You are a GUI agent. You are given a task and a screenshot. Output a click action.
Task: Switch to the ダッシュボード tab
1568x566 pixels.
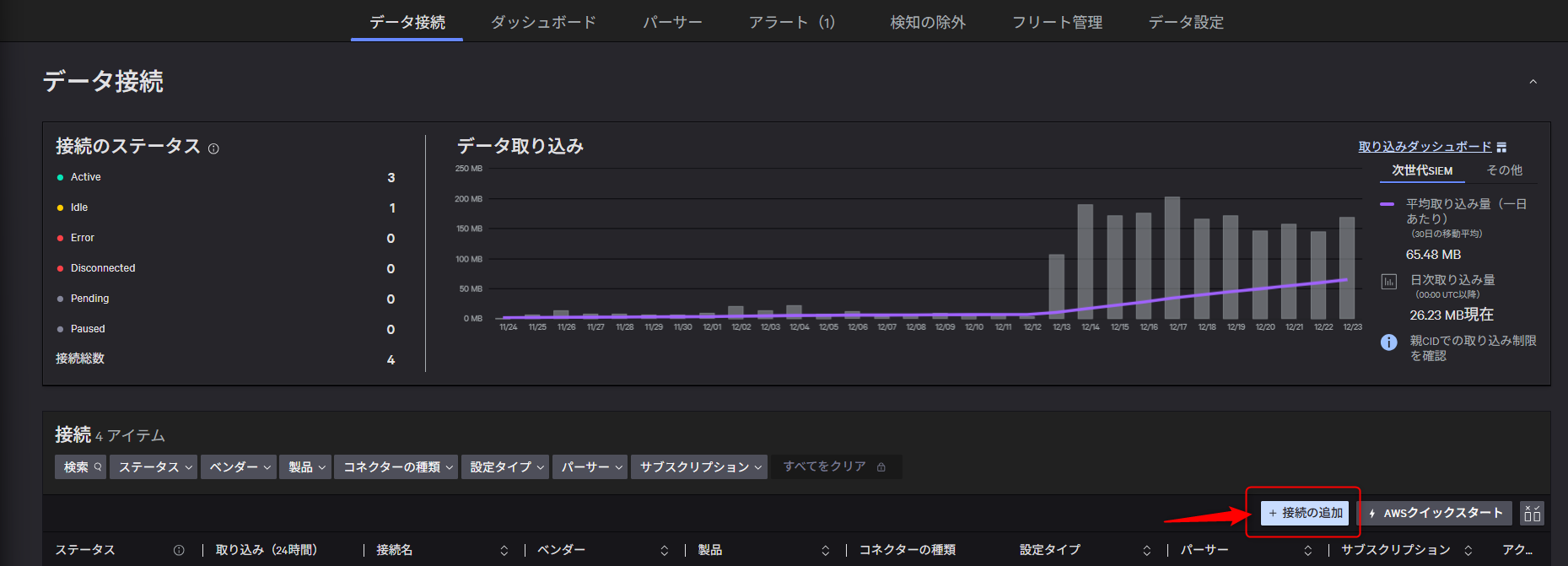pyautogui.click(x=543, y=22)
